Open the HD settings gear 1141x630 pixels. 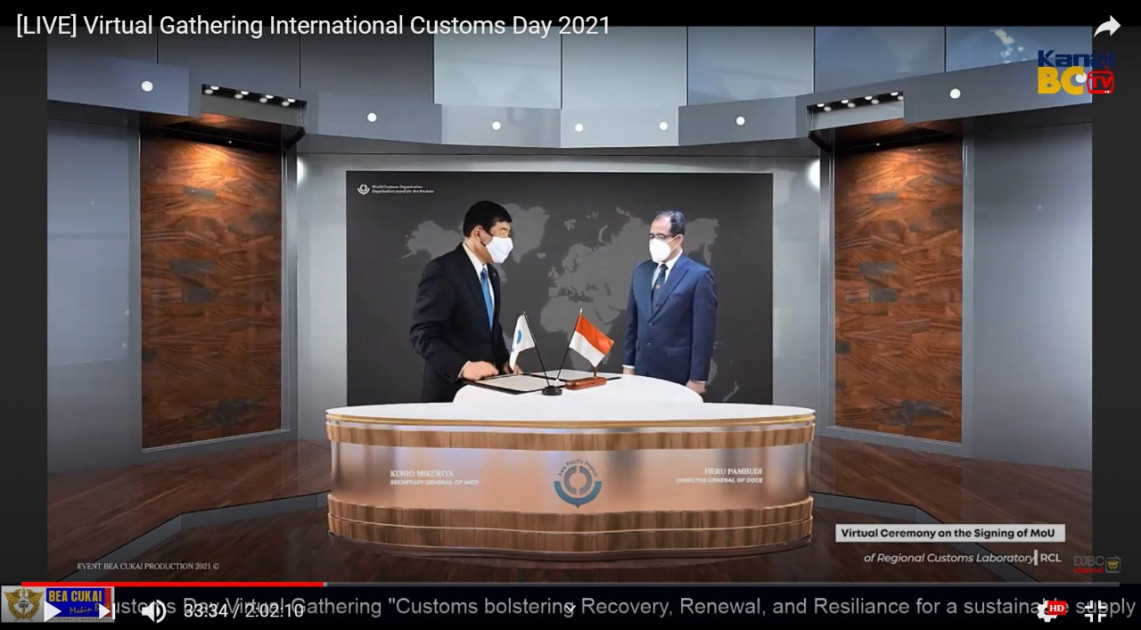1049,610
